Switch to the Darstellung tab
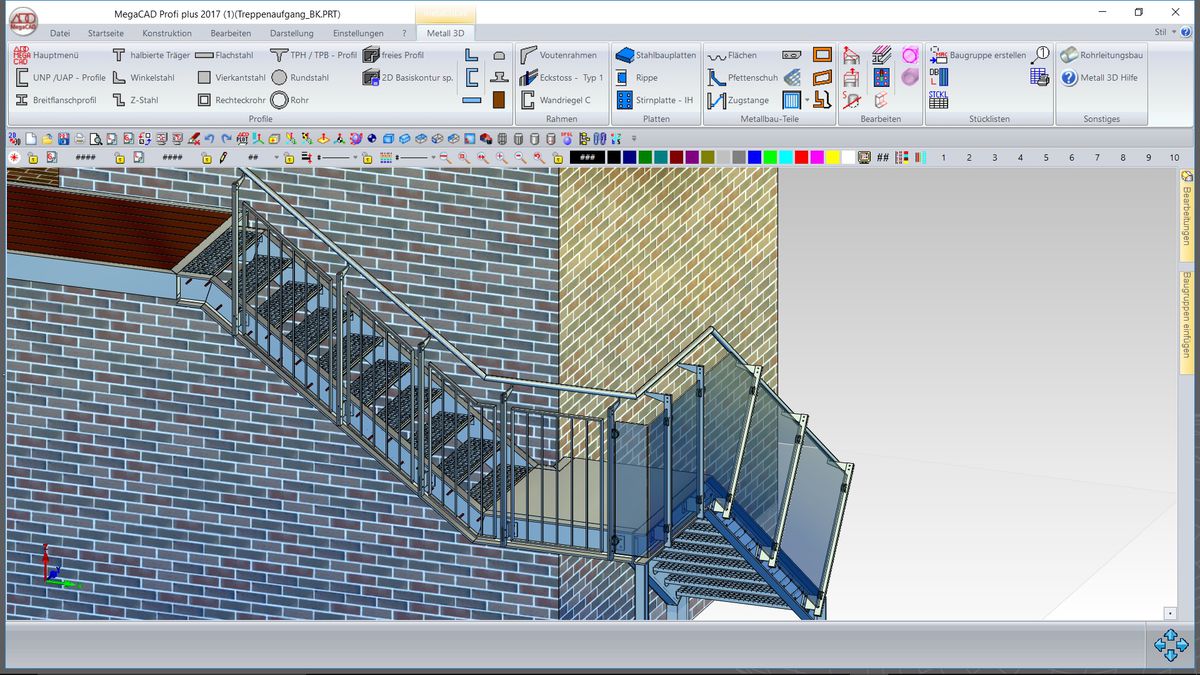The height and width of the screenshot is (675, 1200). click(x=291, y=33)
